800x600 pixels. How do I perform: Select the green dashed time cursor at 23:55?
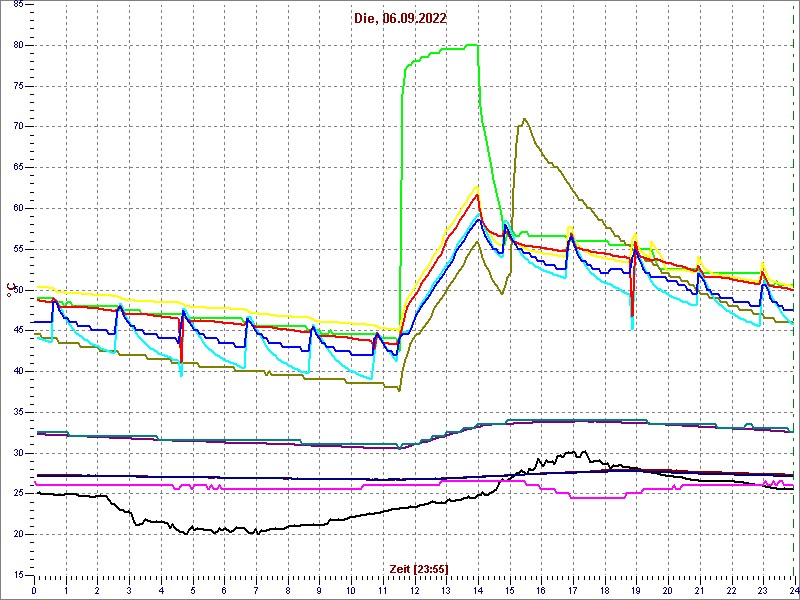(x=793, y=290)
